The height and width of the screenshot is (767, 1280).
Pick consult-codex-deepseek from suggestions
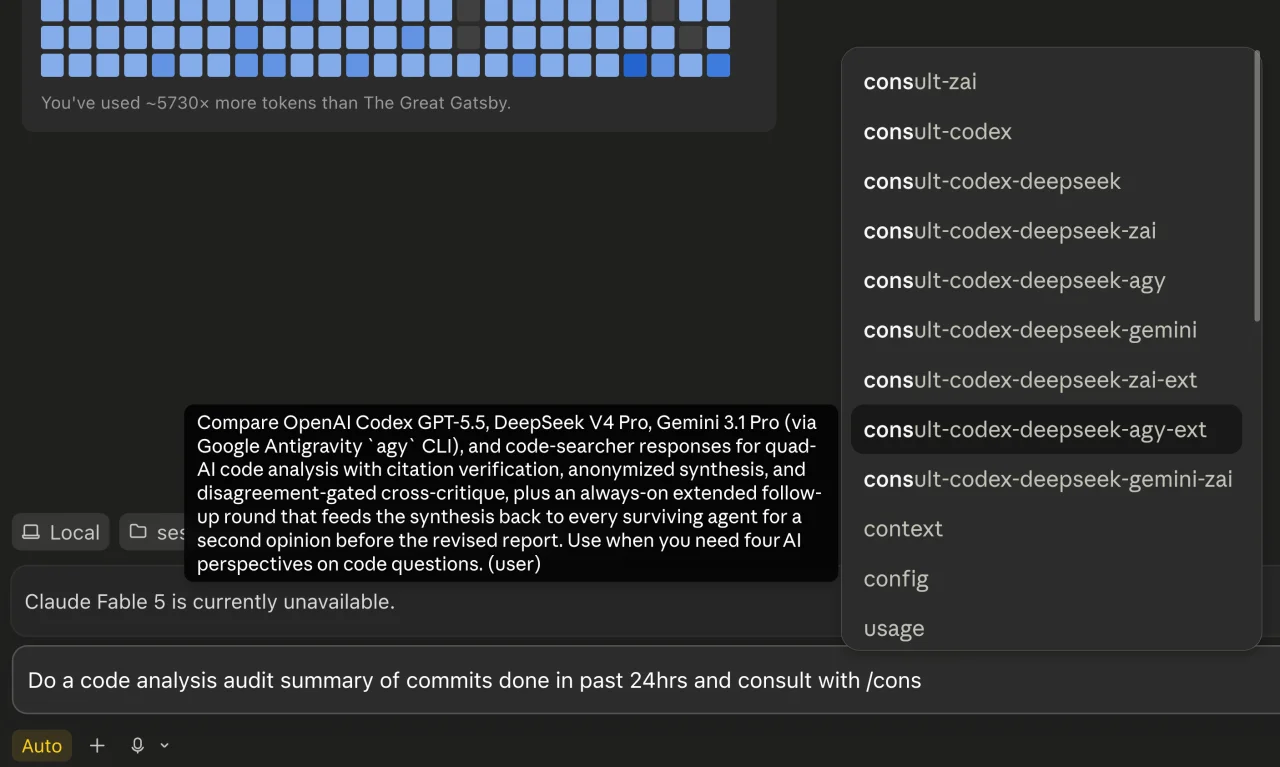click(1046, 181)
